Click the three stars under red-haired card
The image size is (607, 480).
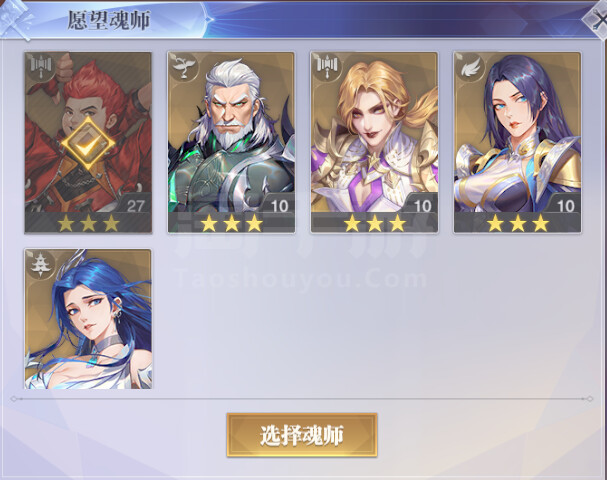pyautogui.click(x=88, y=223)
